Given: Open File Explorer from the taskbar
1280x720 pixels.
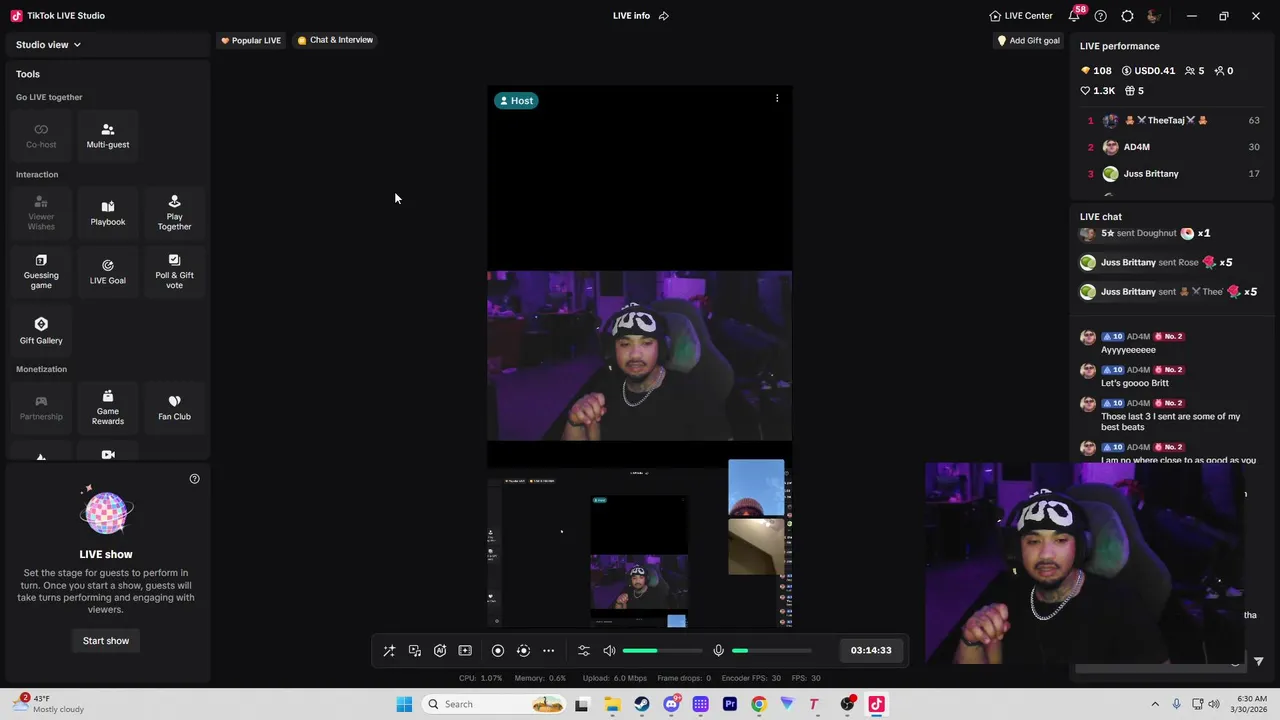Looking at the screenshot, I should 612,704.
